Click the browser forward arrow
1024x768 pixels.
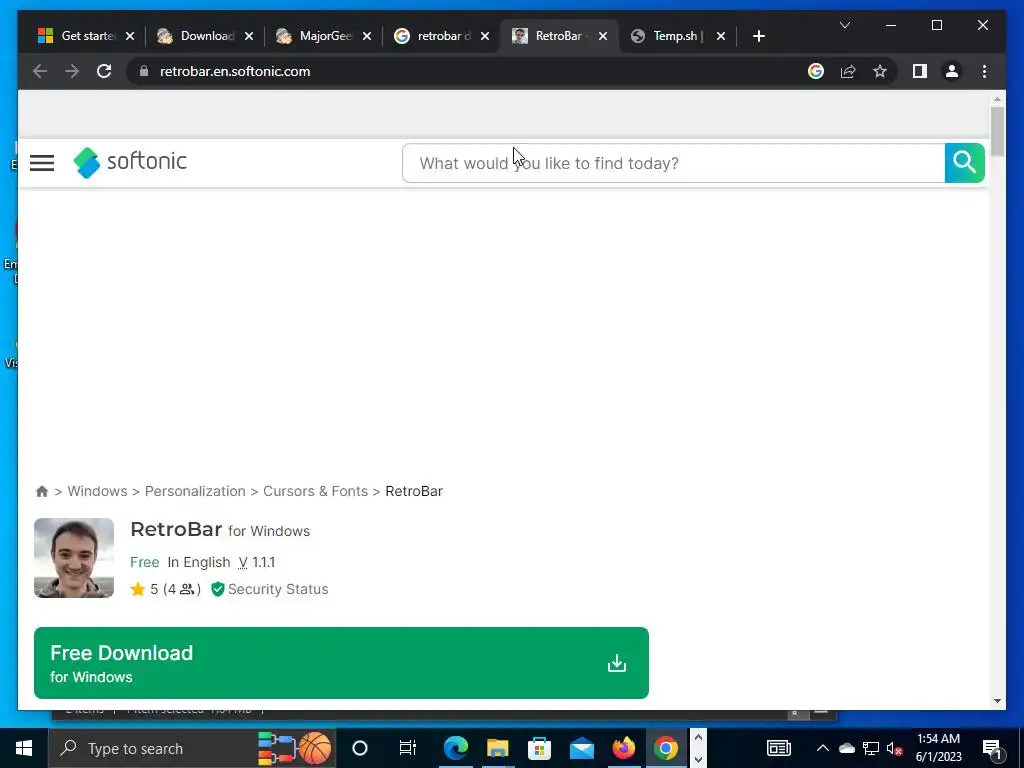point(72,71)
